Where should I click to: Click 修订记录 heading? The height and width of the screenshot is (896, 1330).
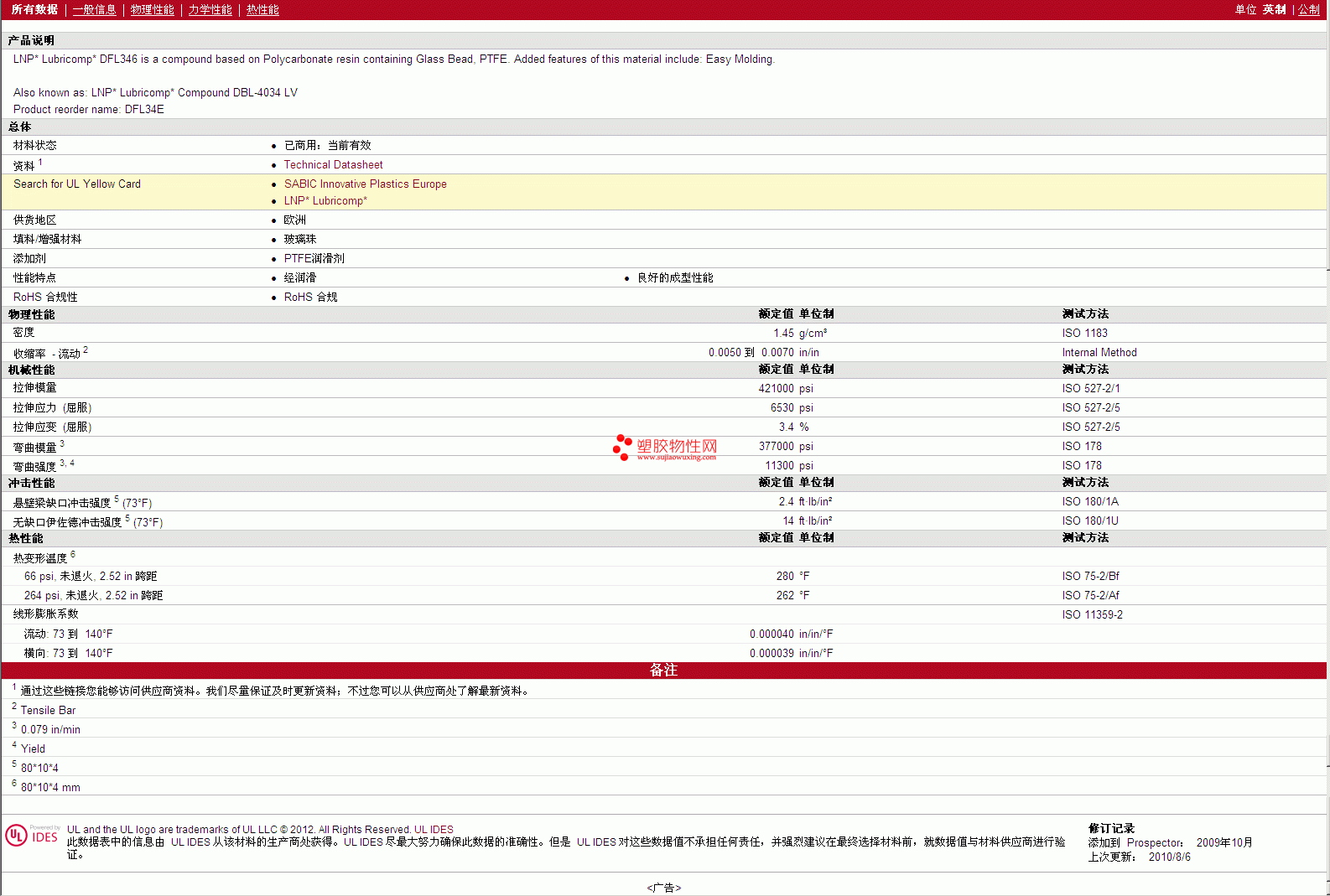tap(1111, 829)
